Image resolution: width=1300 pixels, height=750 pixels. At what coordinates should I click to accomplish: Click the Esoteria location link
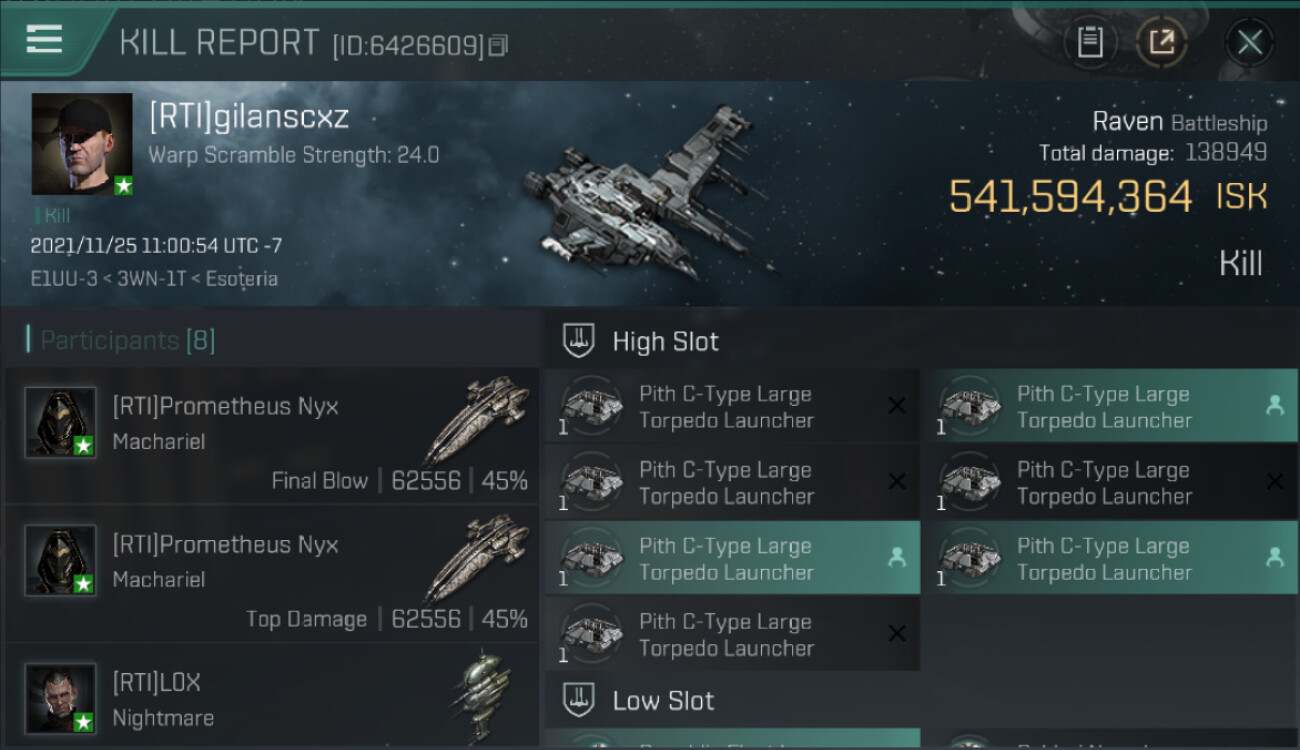click(x=241, y=278)
